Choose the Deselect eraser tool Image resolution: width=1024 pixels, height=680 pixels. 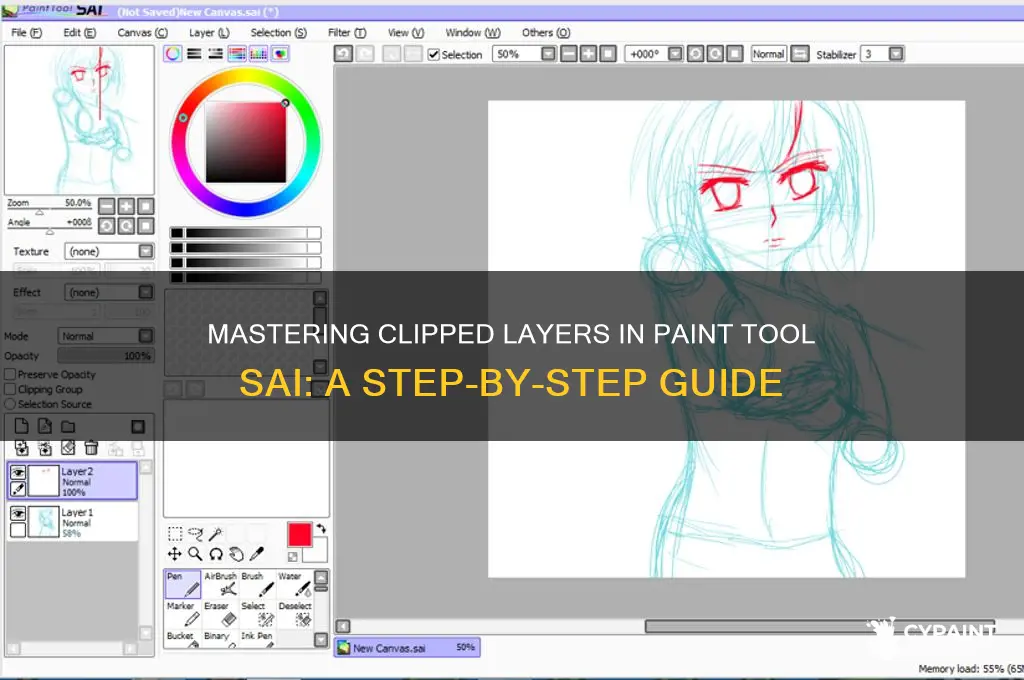click(x=295, y=614)
